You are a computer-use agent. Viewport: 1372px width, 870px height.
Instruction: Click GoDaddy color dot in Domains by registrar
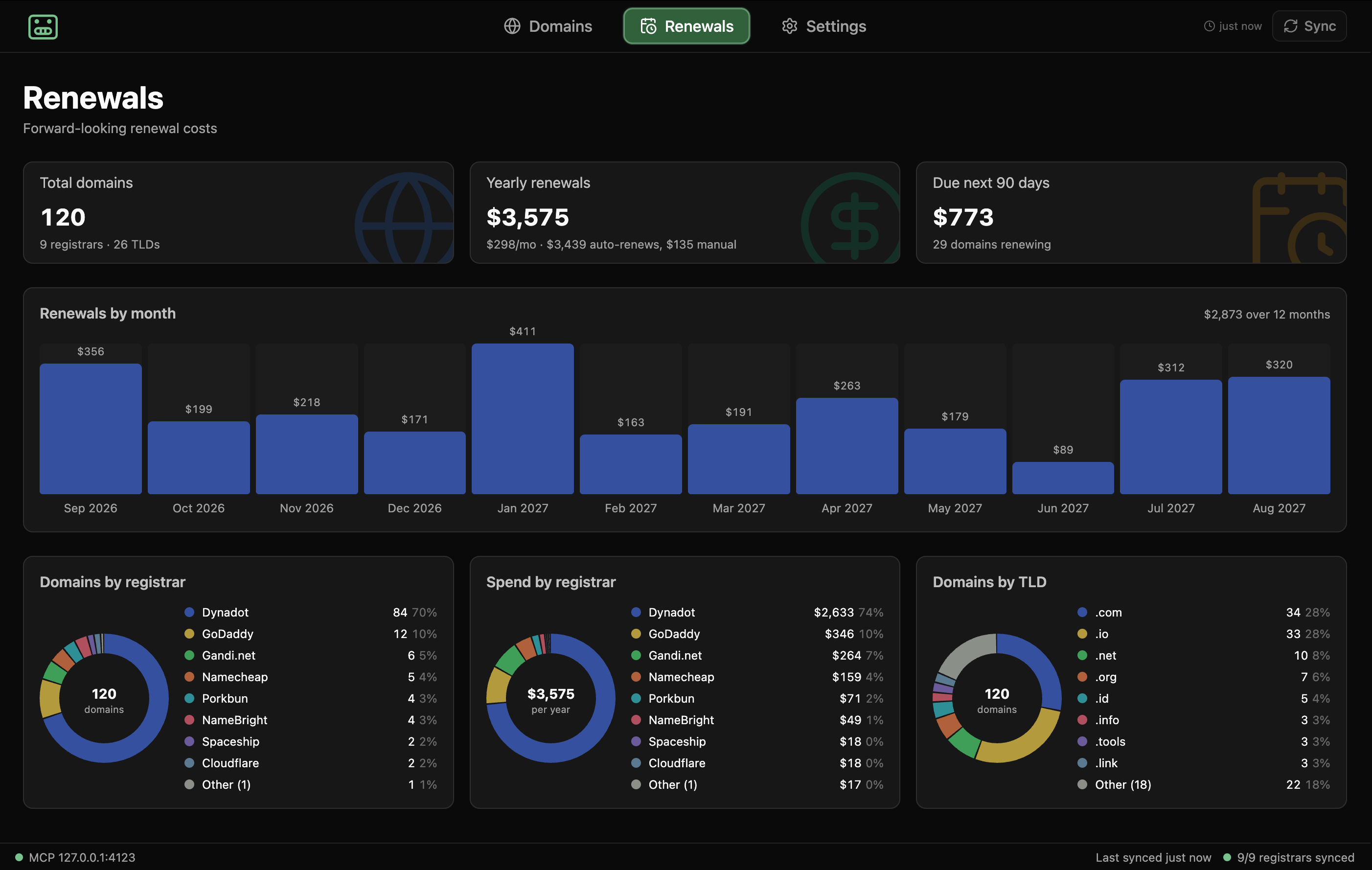coord(189,634)
